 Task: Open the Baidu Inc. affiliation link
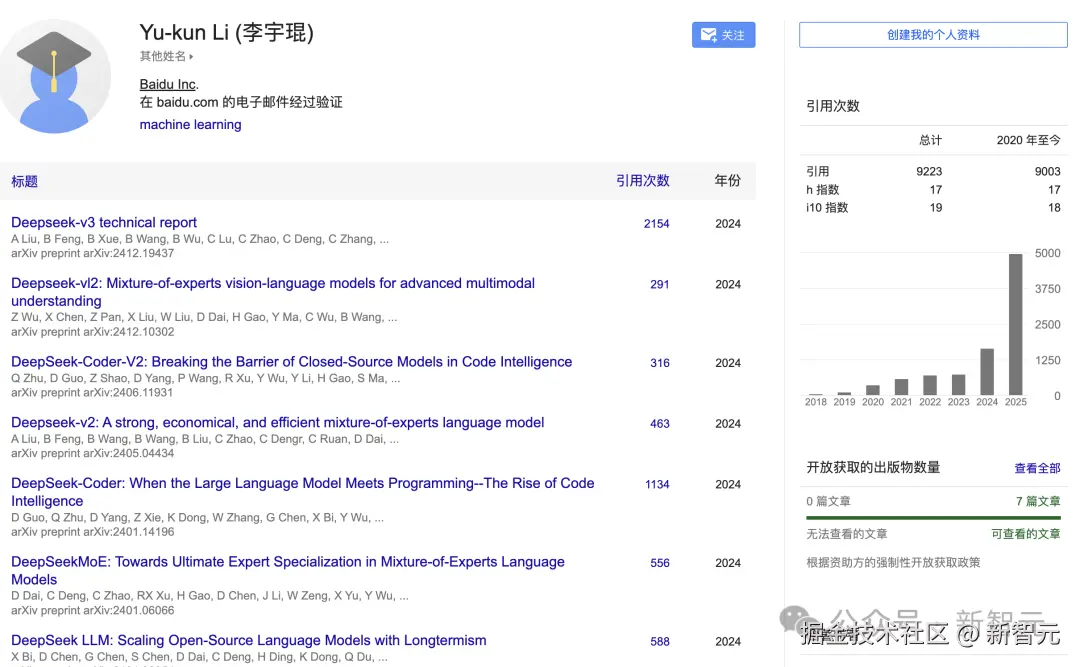168,84
